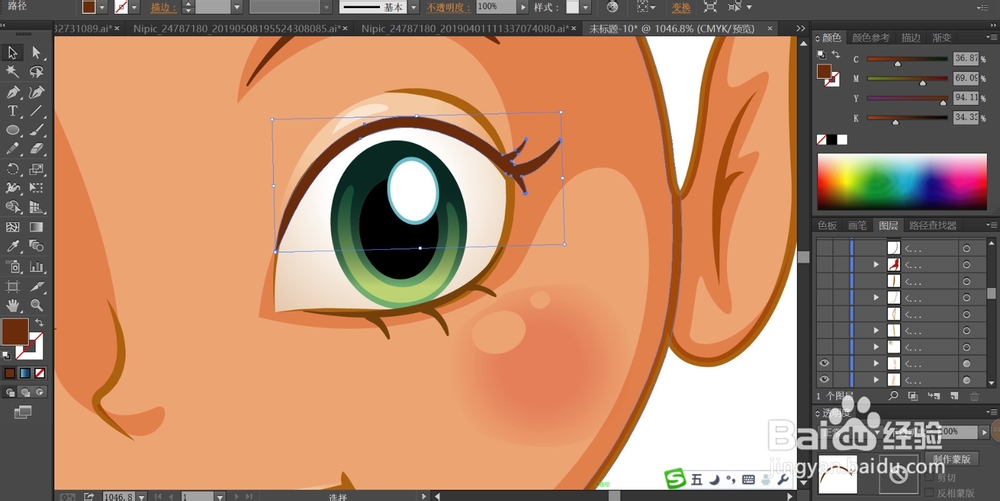This screenshot has height=501, width=1000.
Task: Select the Column Graph tool
Action: tap(36, 266)
